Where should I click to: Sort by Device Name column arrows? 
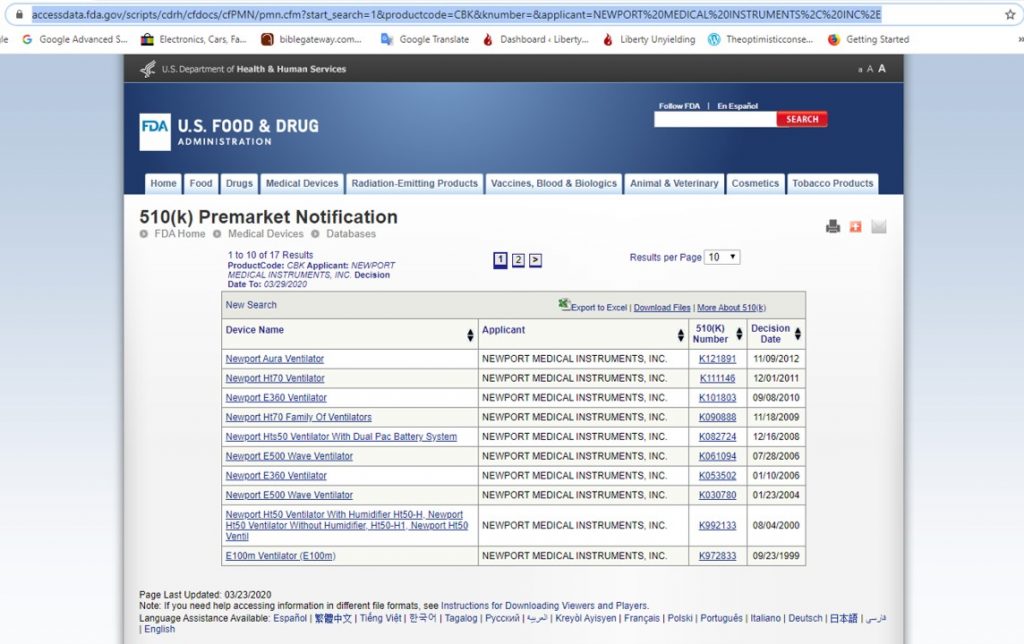coord(470,335)
